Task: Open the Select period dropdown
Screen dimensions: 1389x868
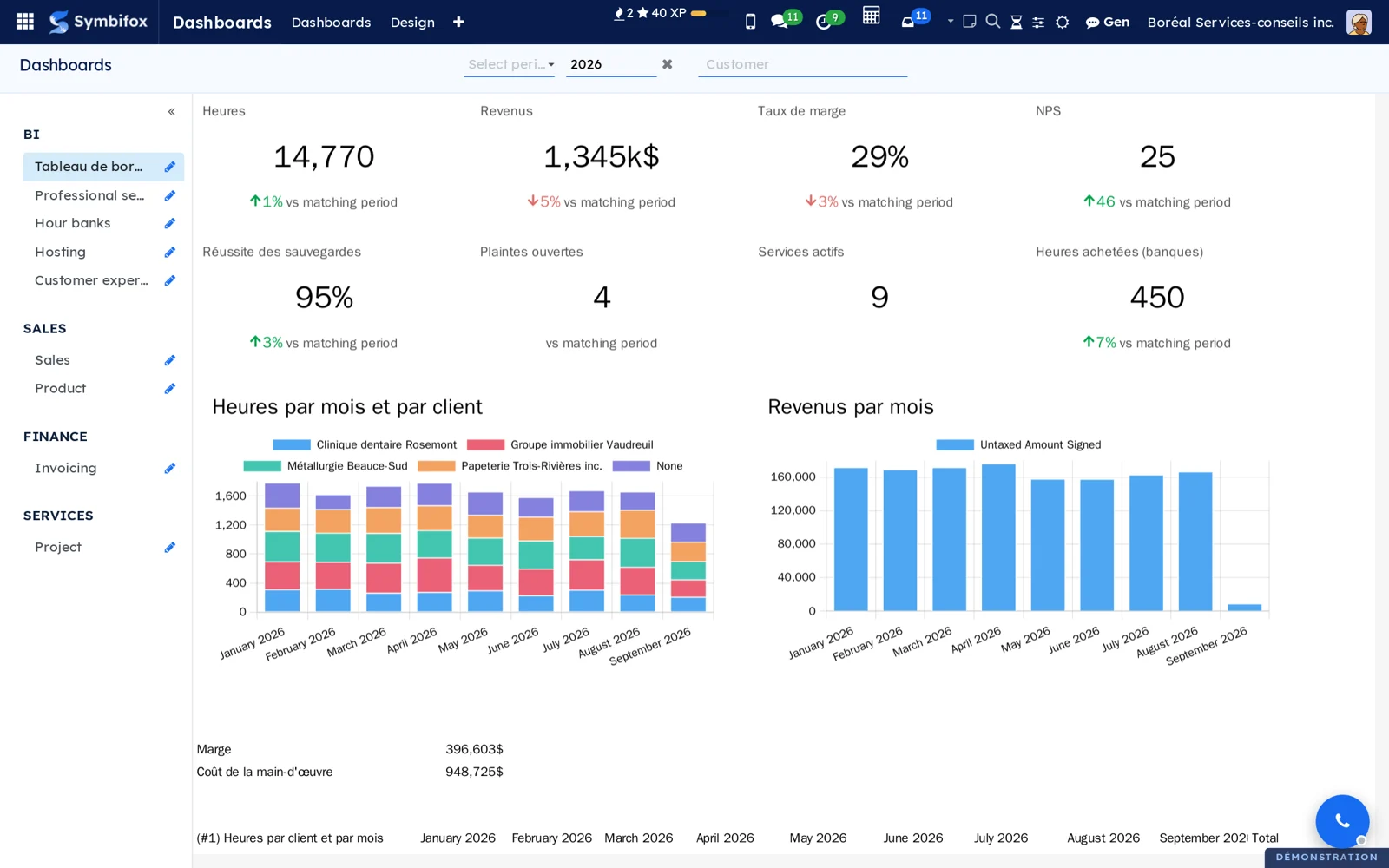Action: click(510, 64)
